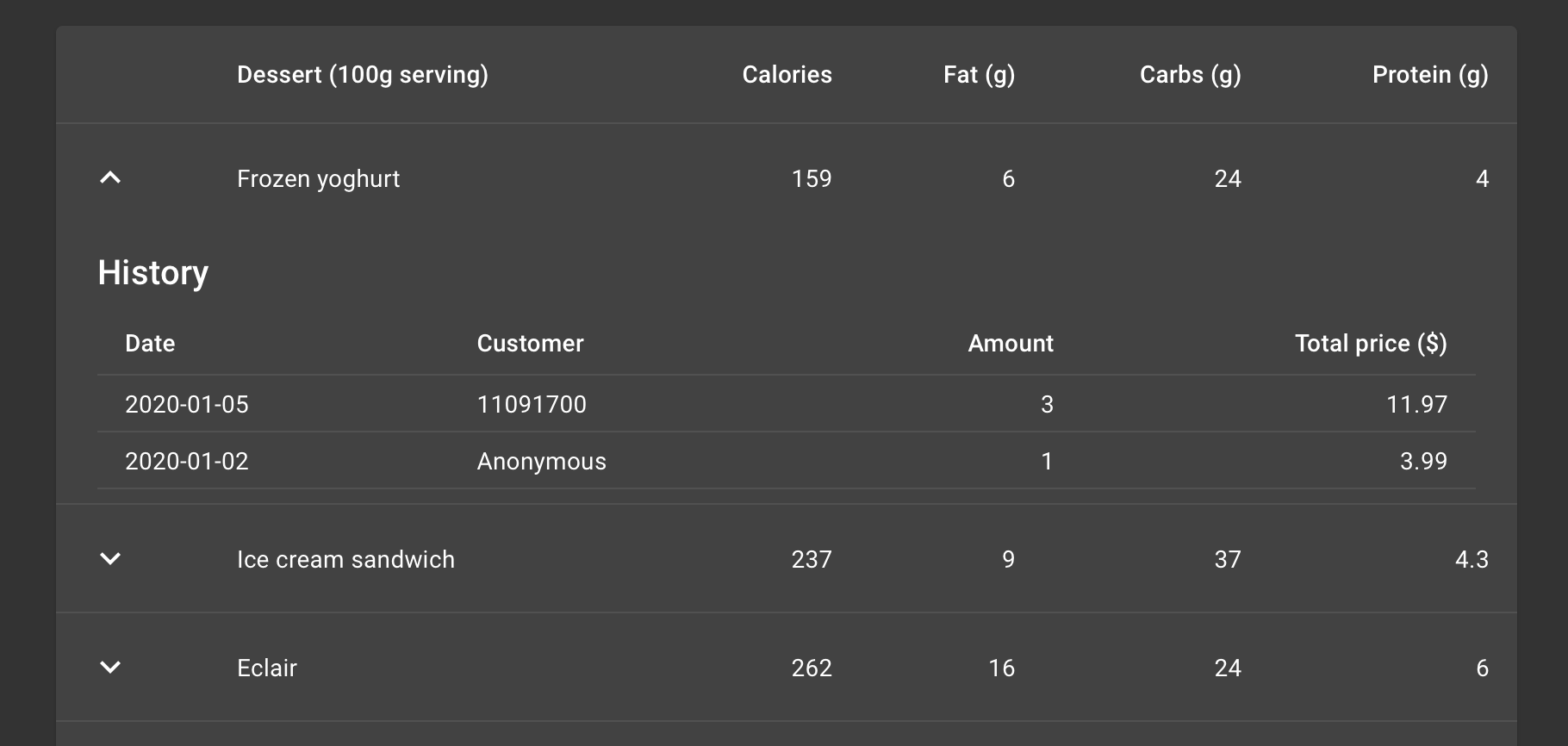Select the Calories column header
Viewport: 1568px width, 746px height.
(x=786, y=75)
